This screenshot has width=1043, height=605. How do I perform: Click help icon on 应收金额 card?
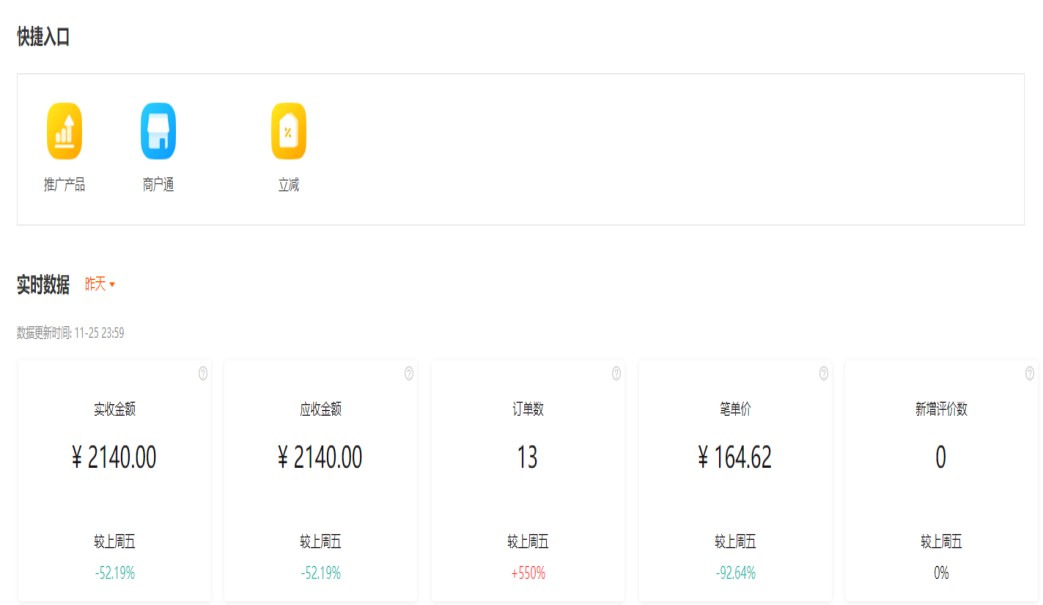[x=409, y=374]
